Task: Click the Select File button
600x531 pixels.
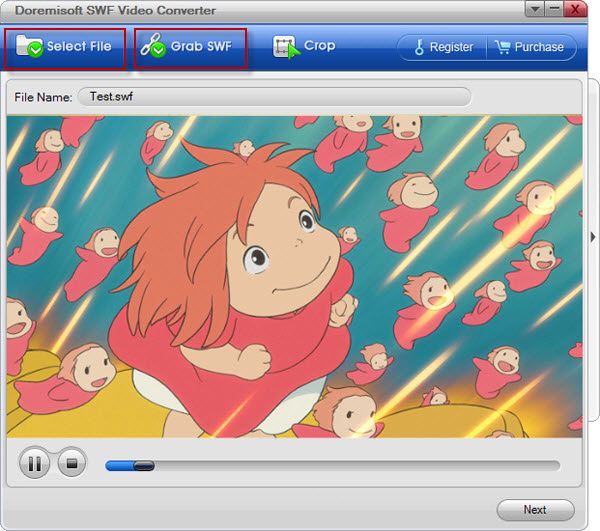Action: 65,49
